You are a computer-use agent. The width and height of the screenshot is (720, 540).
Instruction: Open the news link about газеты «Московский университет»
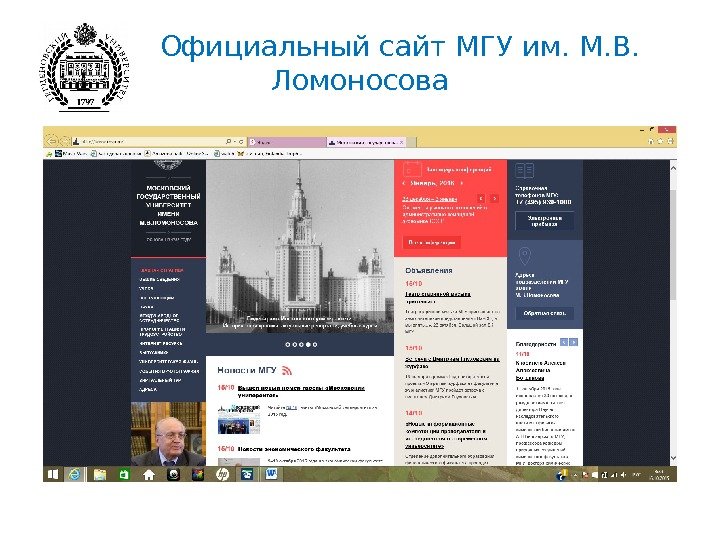pyautogui.click(x=301, y=391)
